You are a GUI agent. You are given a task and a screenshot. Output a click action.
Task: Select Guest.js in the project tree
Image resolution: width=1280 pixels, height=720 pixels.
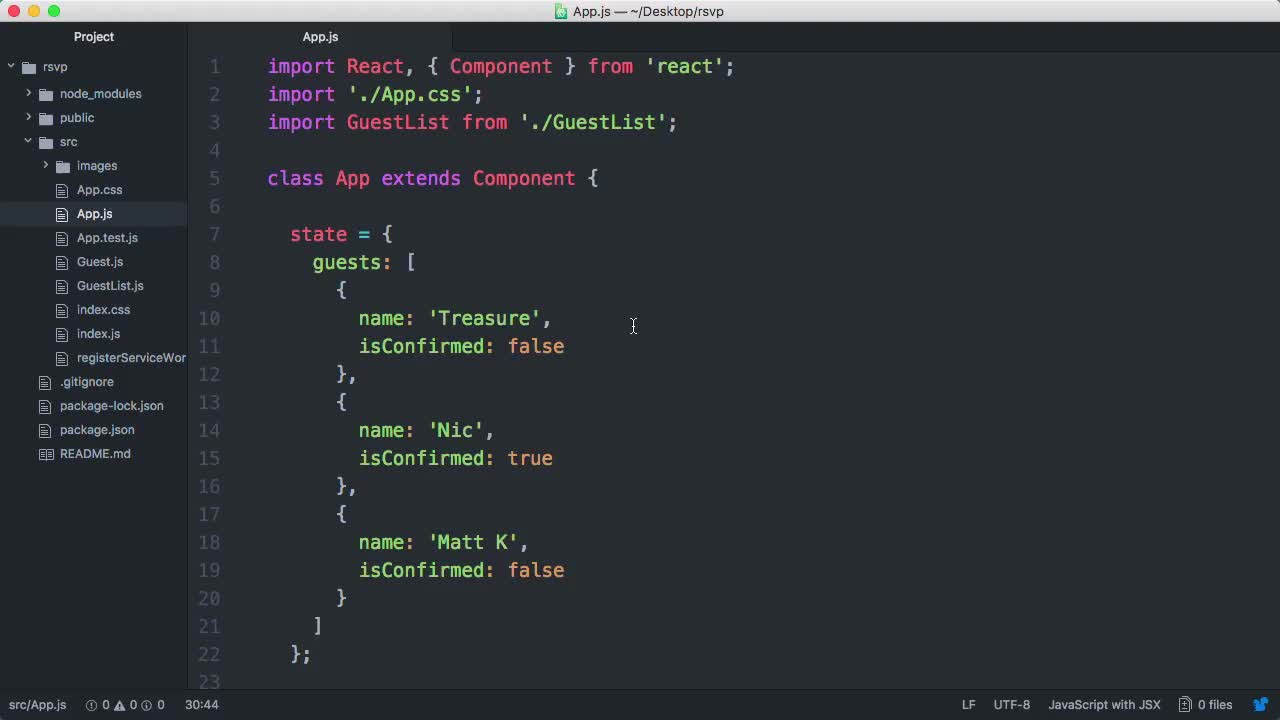click(x=100, y=262)
